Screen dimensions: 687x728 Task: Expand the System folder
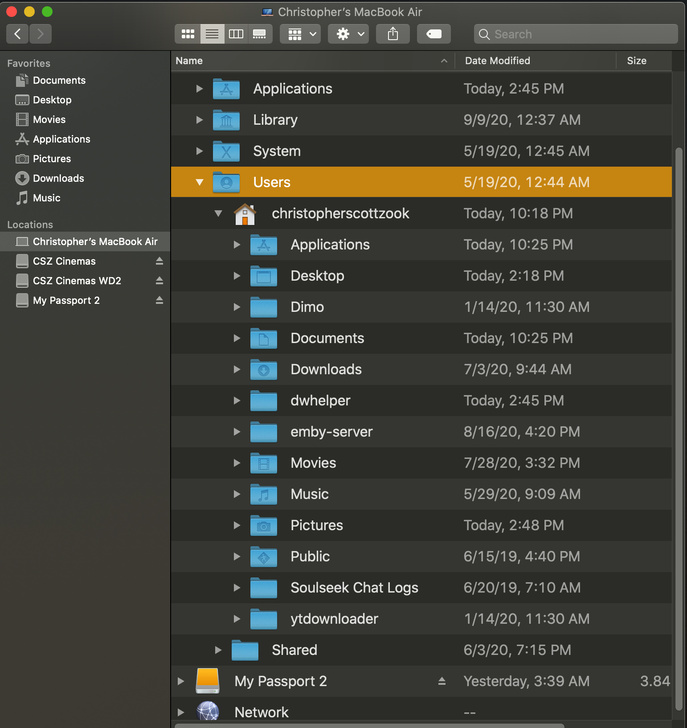pos(199,150)
